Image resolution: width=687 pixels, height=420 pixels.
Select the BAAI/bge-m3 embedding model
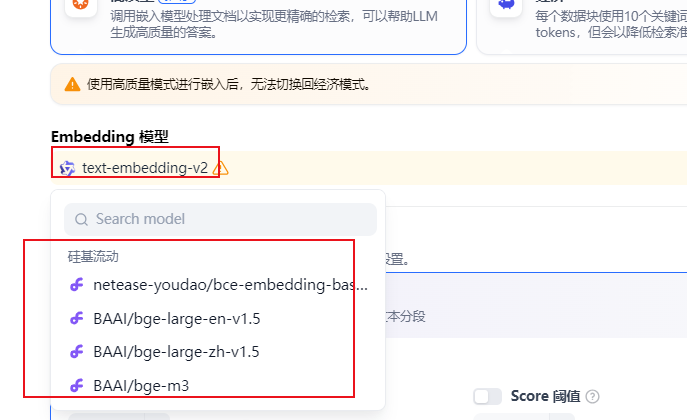coord(218,385)
